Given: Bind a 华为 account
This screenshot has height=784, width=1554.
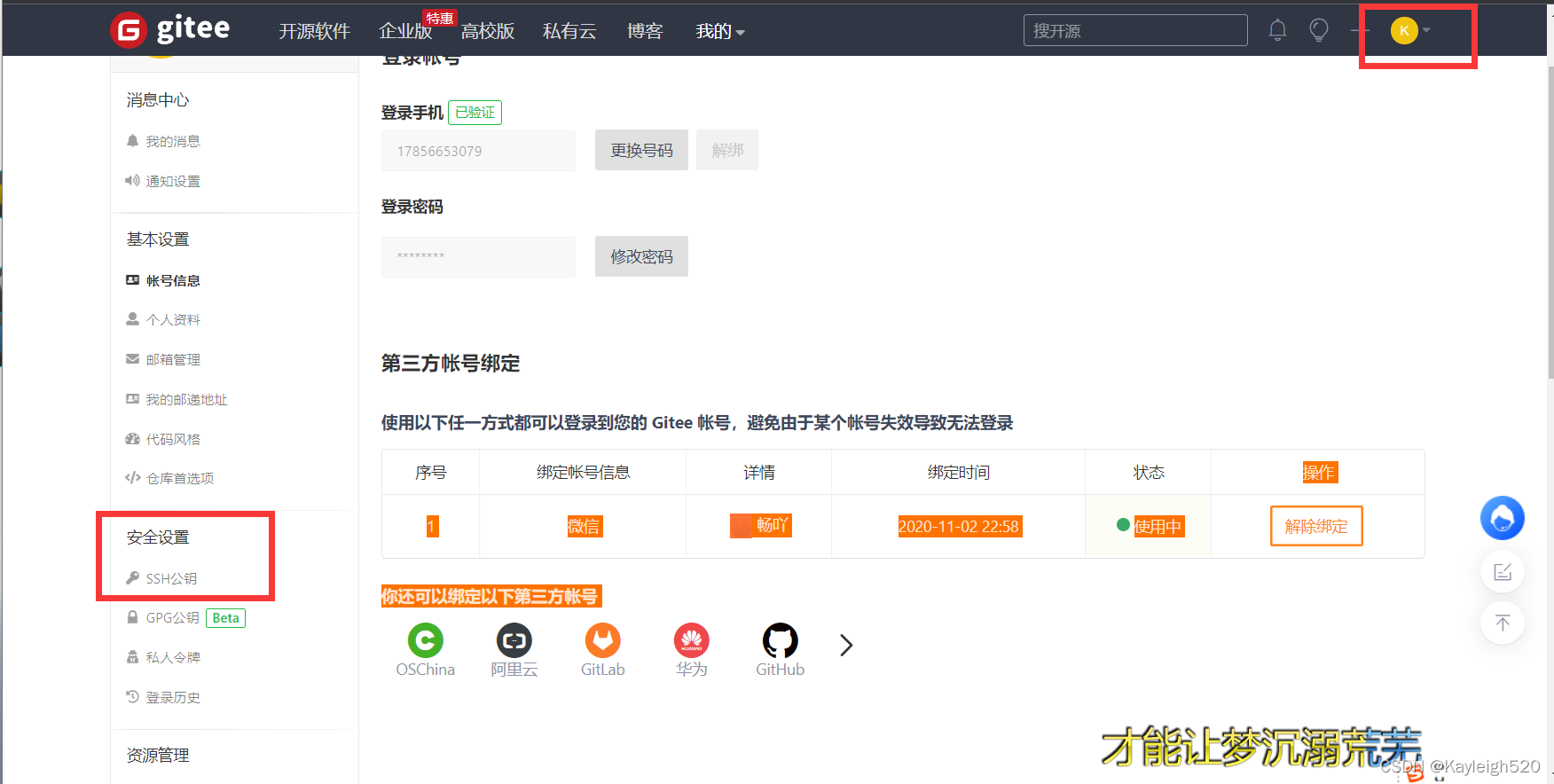Looking at the screenshot, I should pyautogui.click(x=692, y=650).
